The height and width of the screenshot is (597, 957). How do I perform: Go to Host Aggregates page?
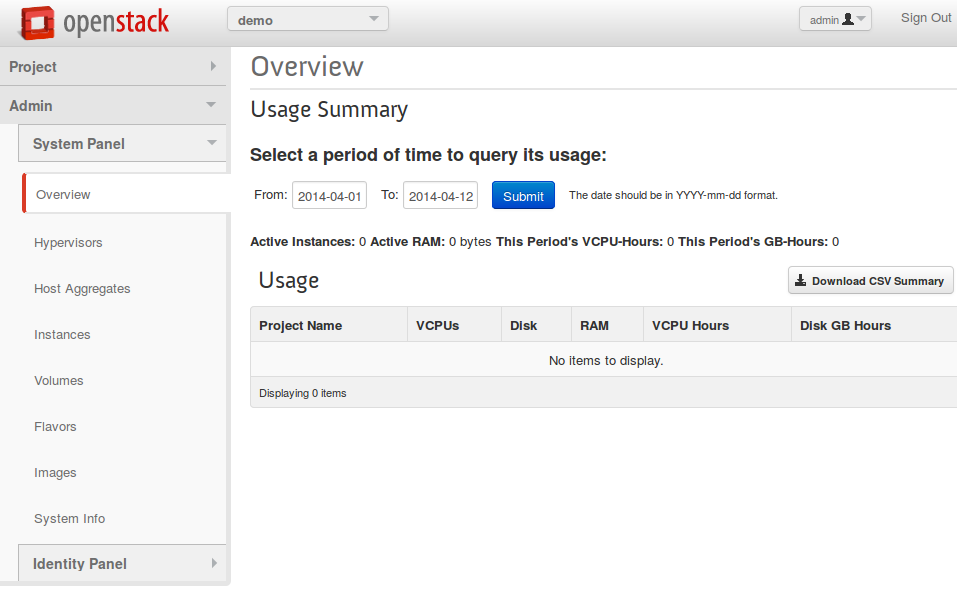click(x=82, y=289)
